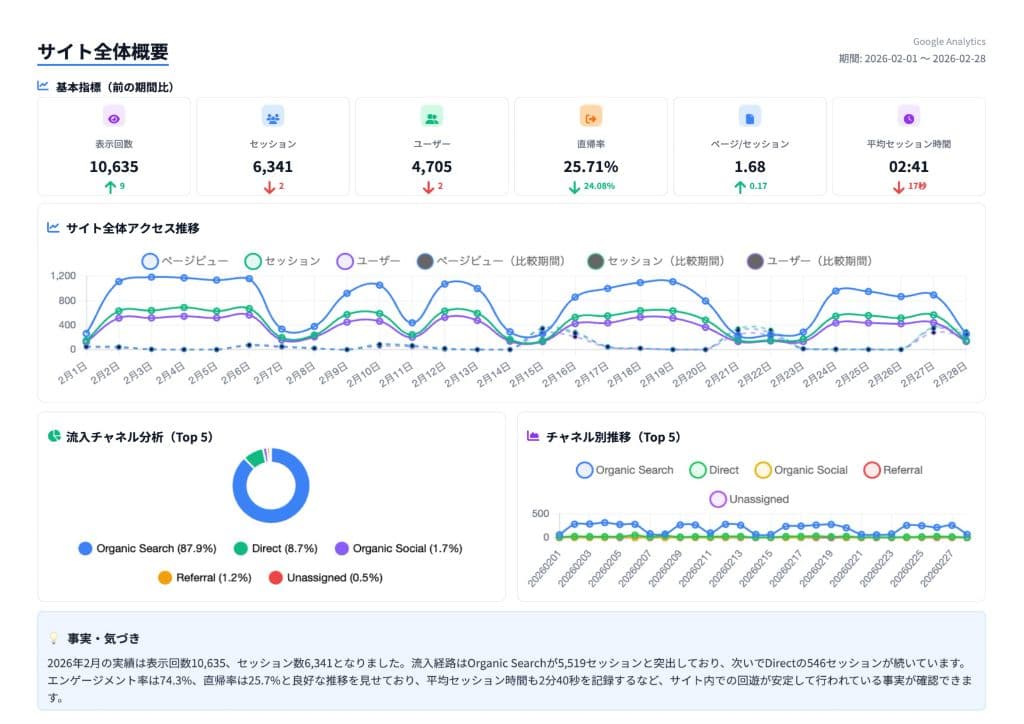This screenshot has height=724, width=1024.
Task: Click the orange exit icon above 直帰率
Action: click(590, 117)
